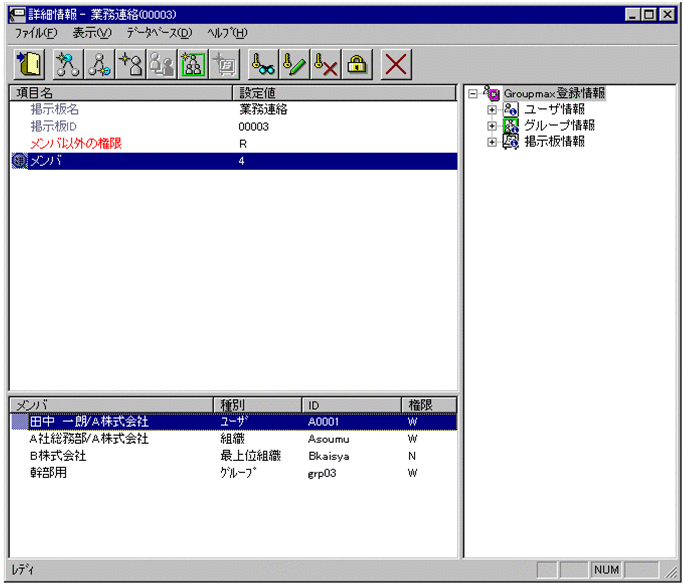Click the large red X delete icon
Screen dimensions: 685x587
pos(397,66)
